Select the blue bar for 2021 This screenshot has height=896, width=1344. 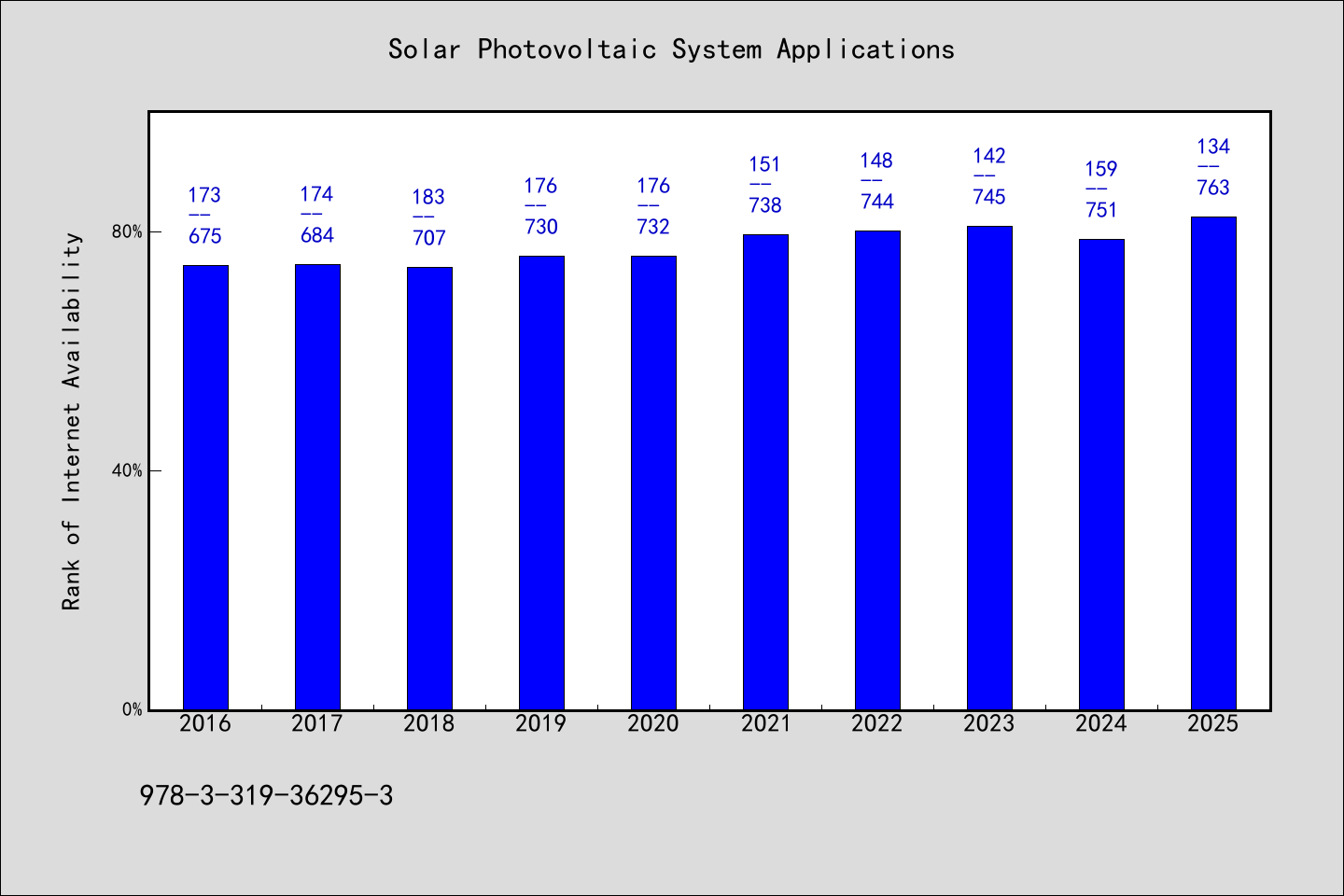(765, 472)
